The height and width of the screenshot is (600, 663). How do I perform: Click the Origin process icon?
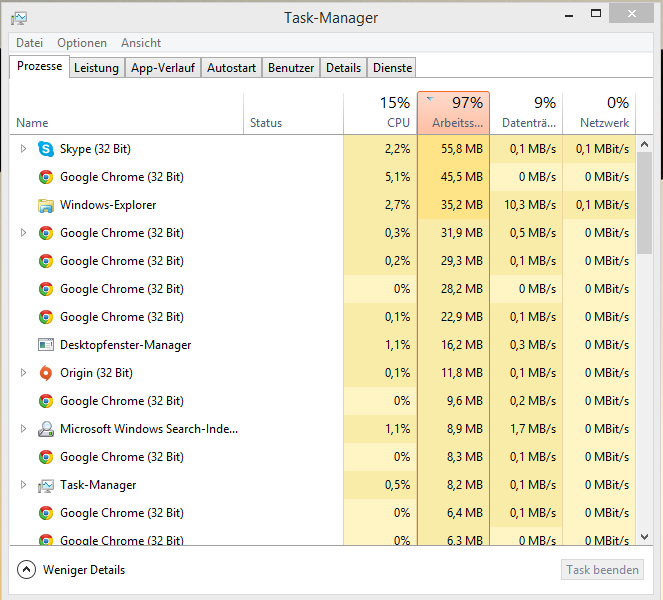(45, 373)
